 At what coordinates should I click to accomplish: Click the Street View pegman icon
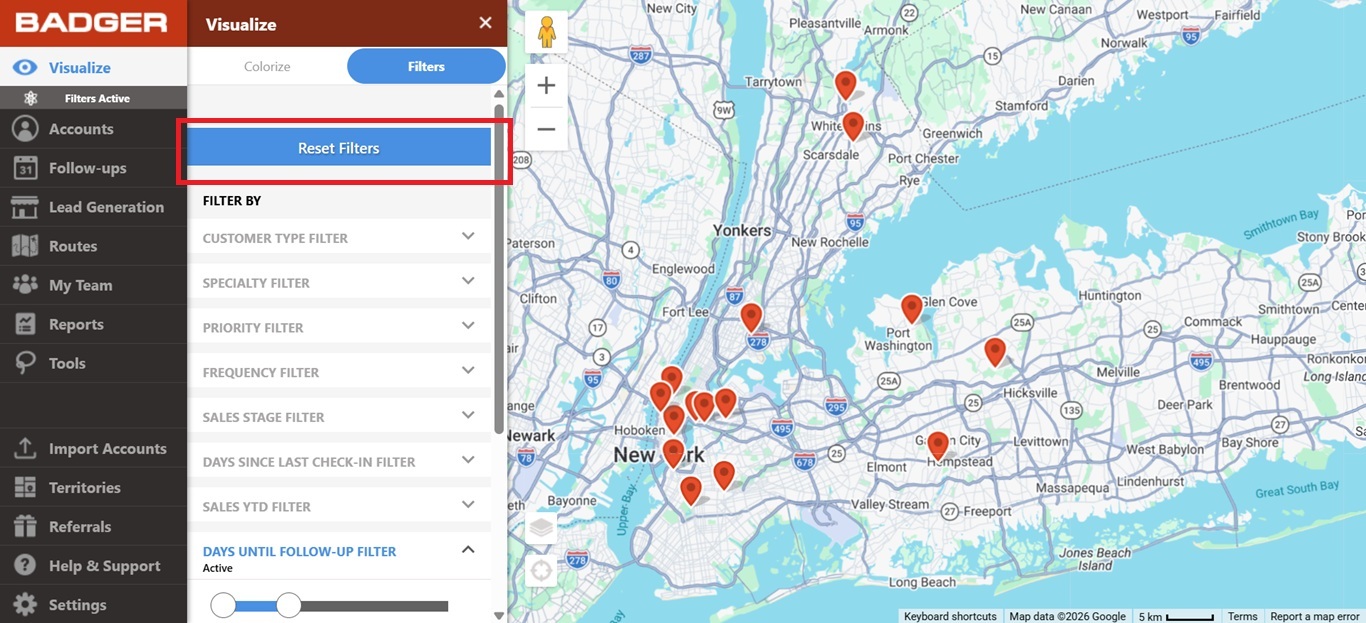point(546,33)
